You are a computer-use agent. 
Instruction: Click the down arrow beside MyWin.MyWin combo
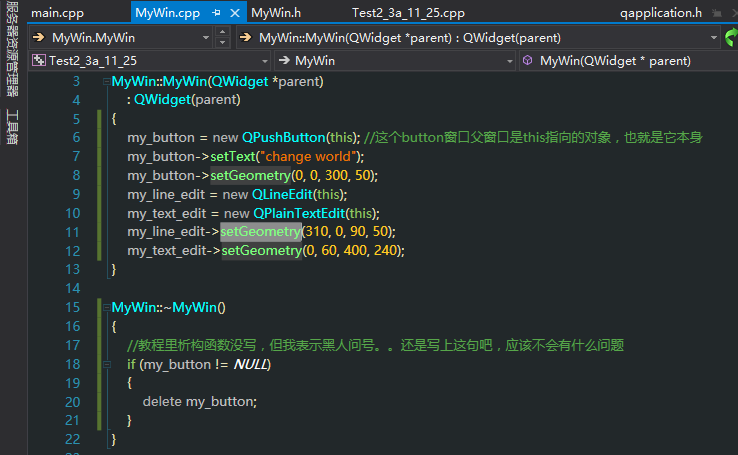pos(222,42)
